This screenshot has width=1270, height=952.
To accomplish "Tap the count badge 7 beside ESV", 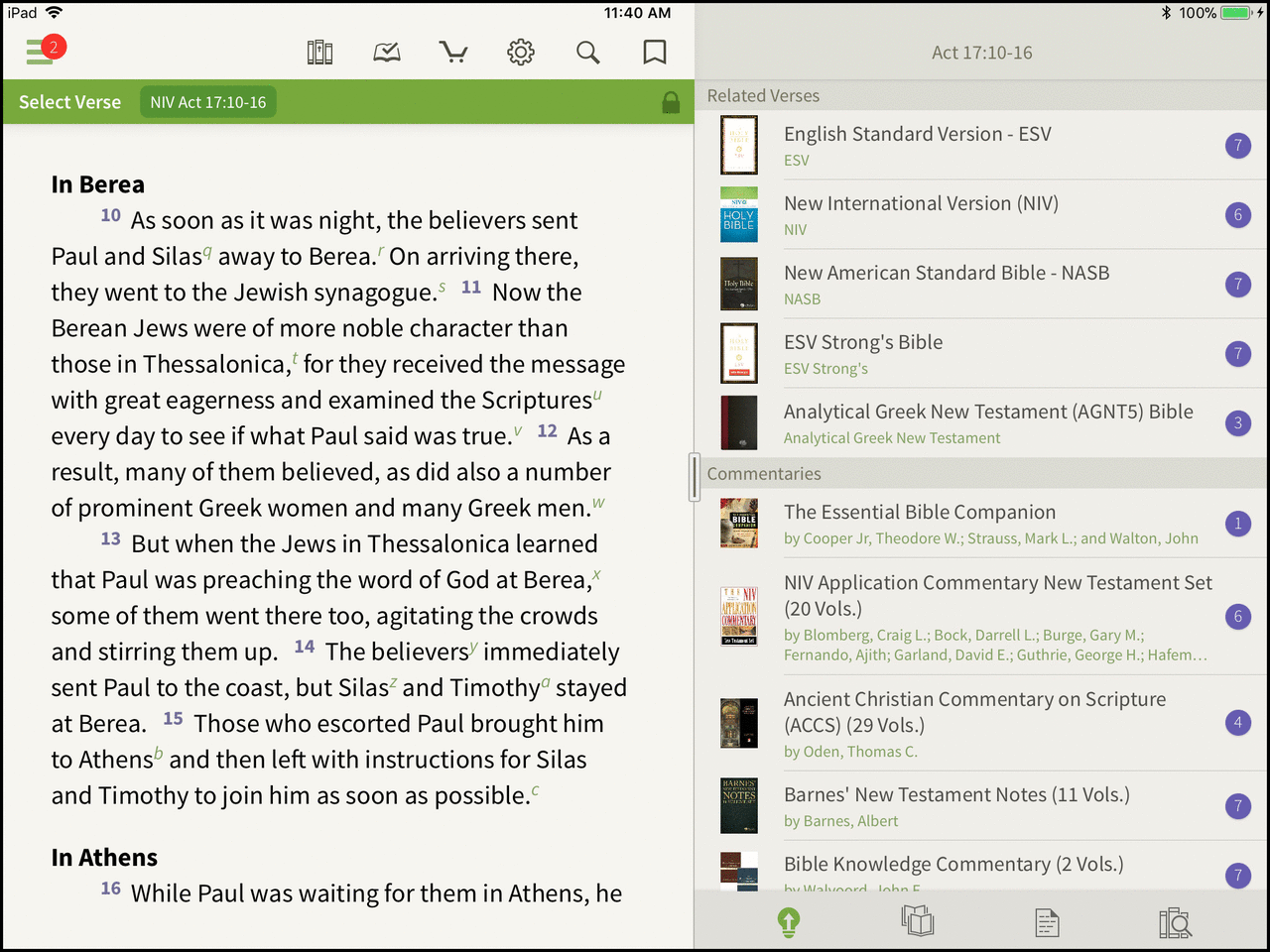I will (1237, 146).
